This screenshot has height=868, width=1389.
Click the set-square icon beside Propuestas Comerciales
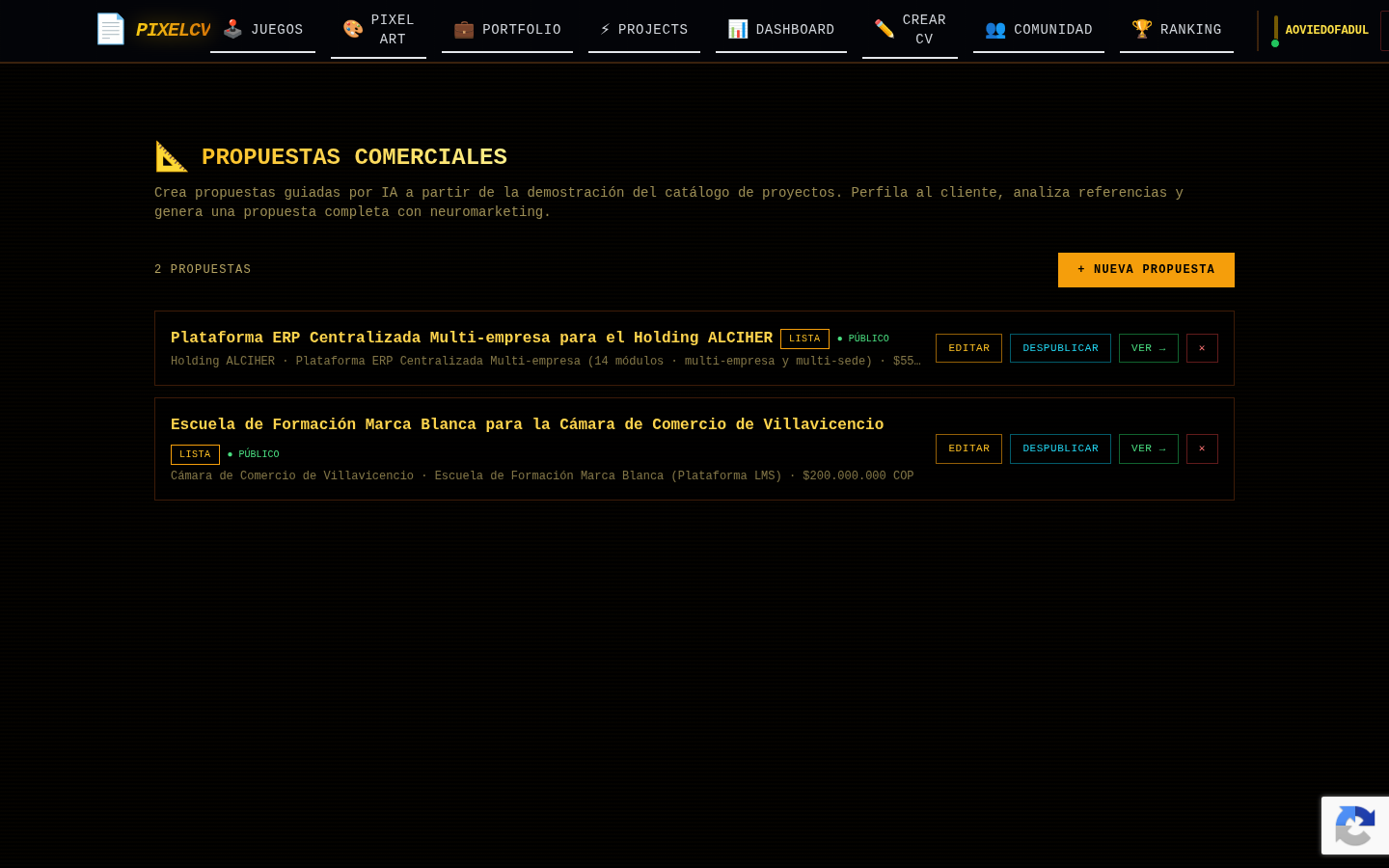coord(172,156)
